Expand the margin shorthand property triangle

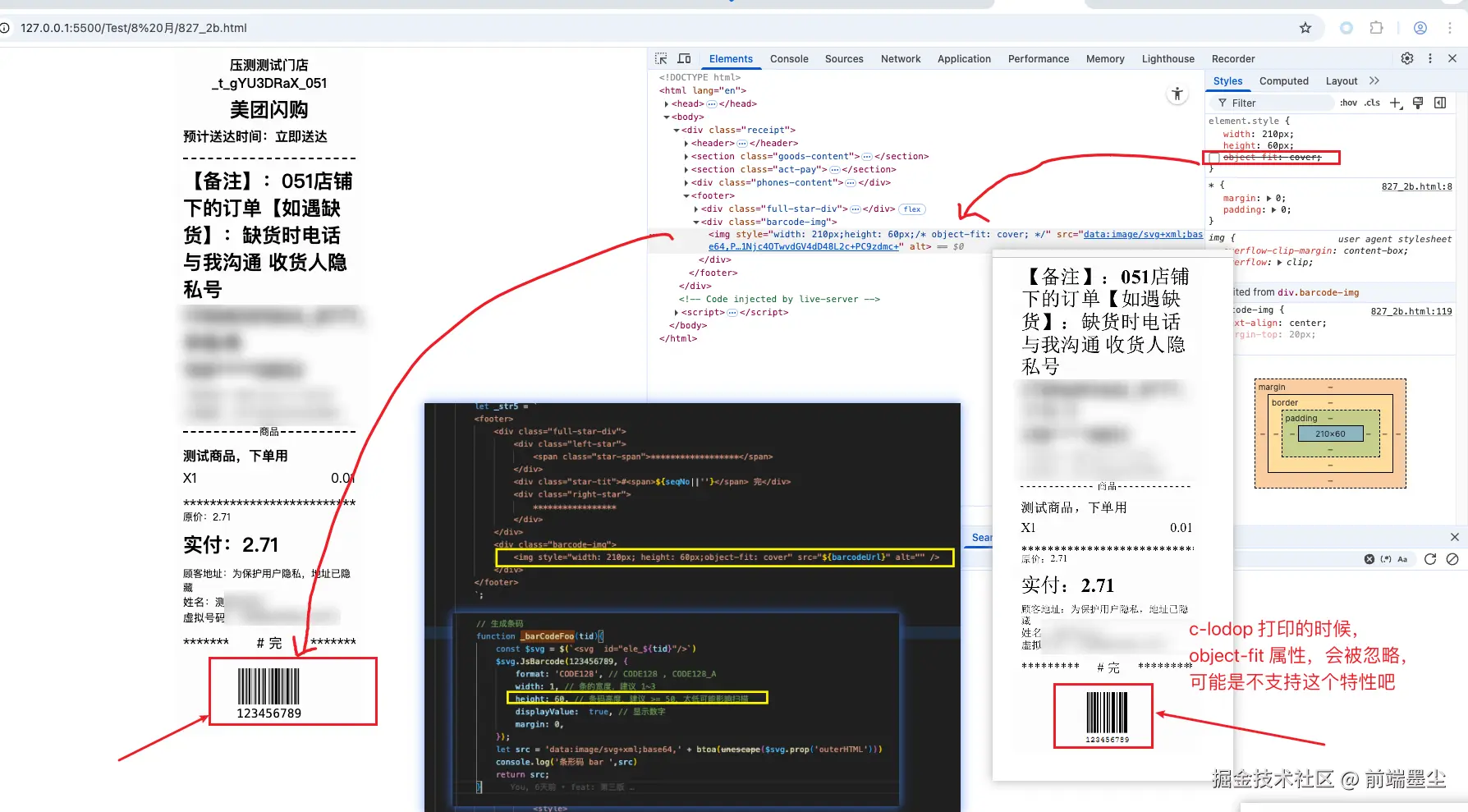[x=1269, y=199]
